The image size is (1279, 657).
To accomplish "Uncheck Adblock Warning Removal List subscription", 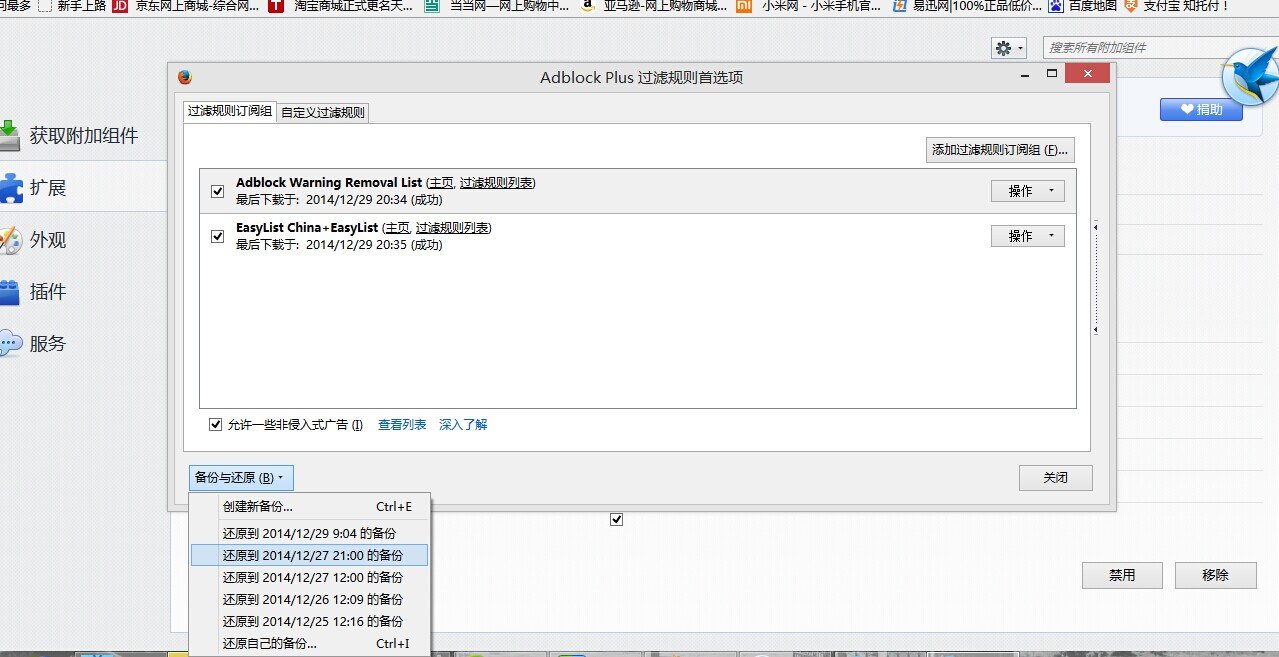I will click(x=217, y=191).
